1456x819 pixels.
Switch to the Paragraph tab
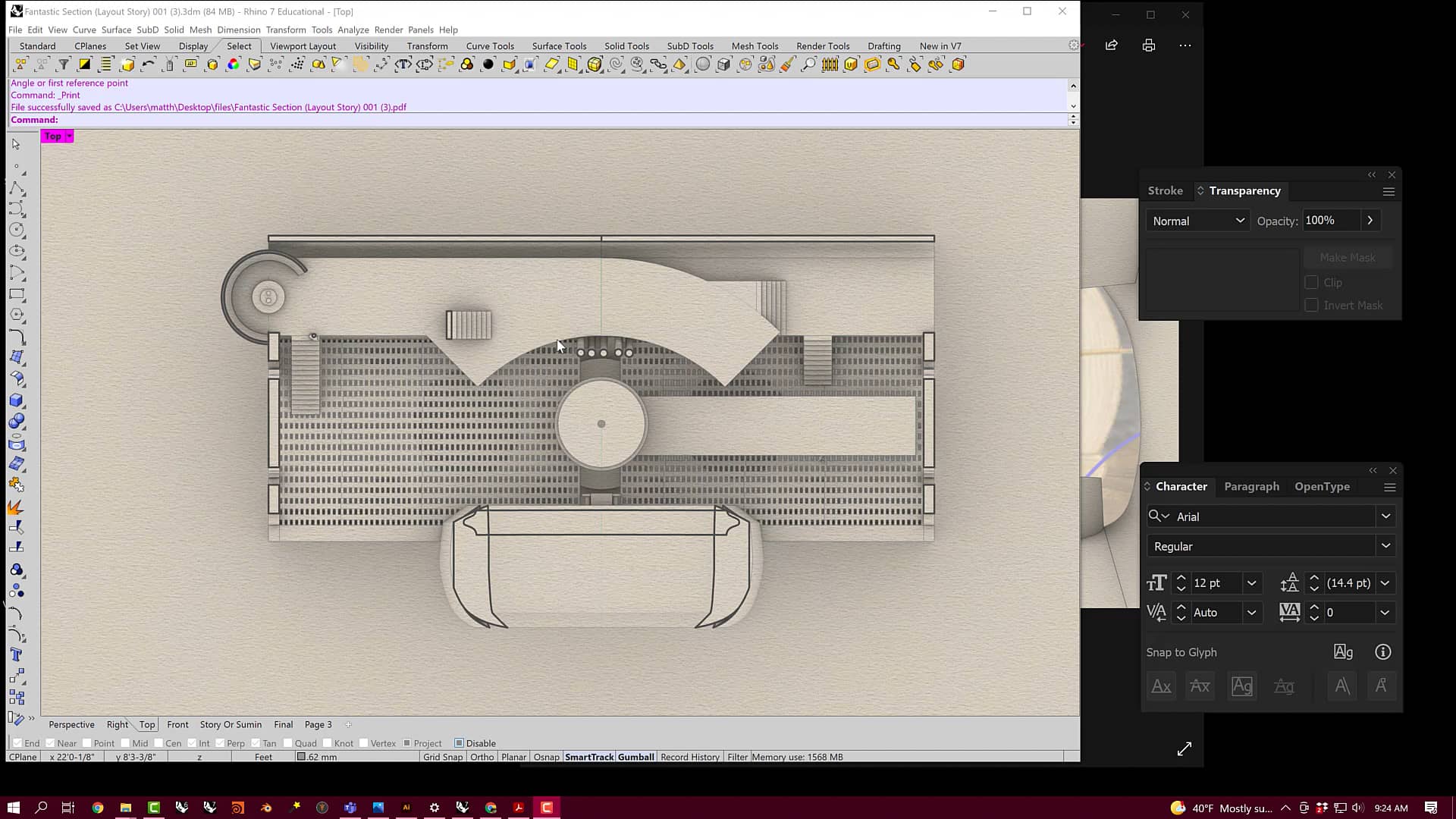tap(1251, 486)
